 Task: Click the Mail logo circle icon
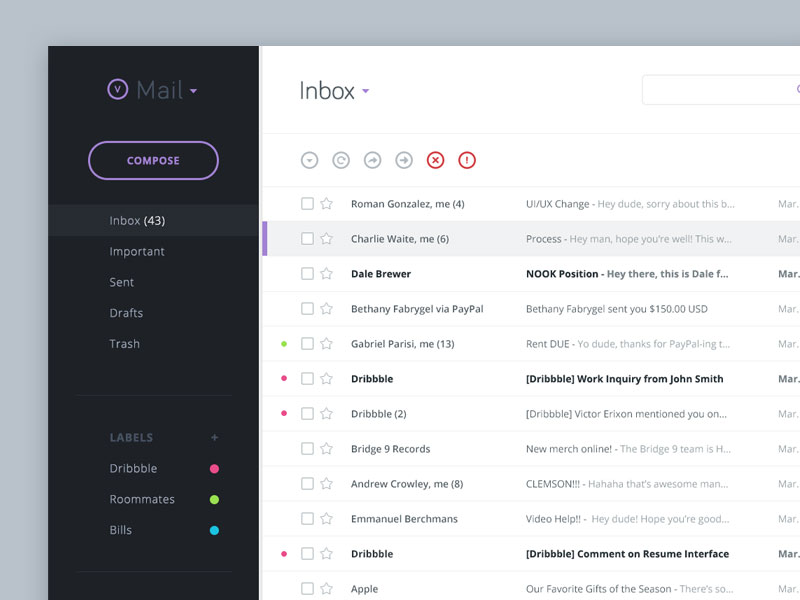[116, 89]
